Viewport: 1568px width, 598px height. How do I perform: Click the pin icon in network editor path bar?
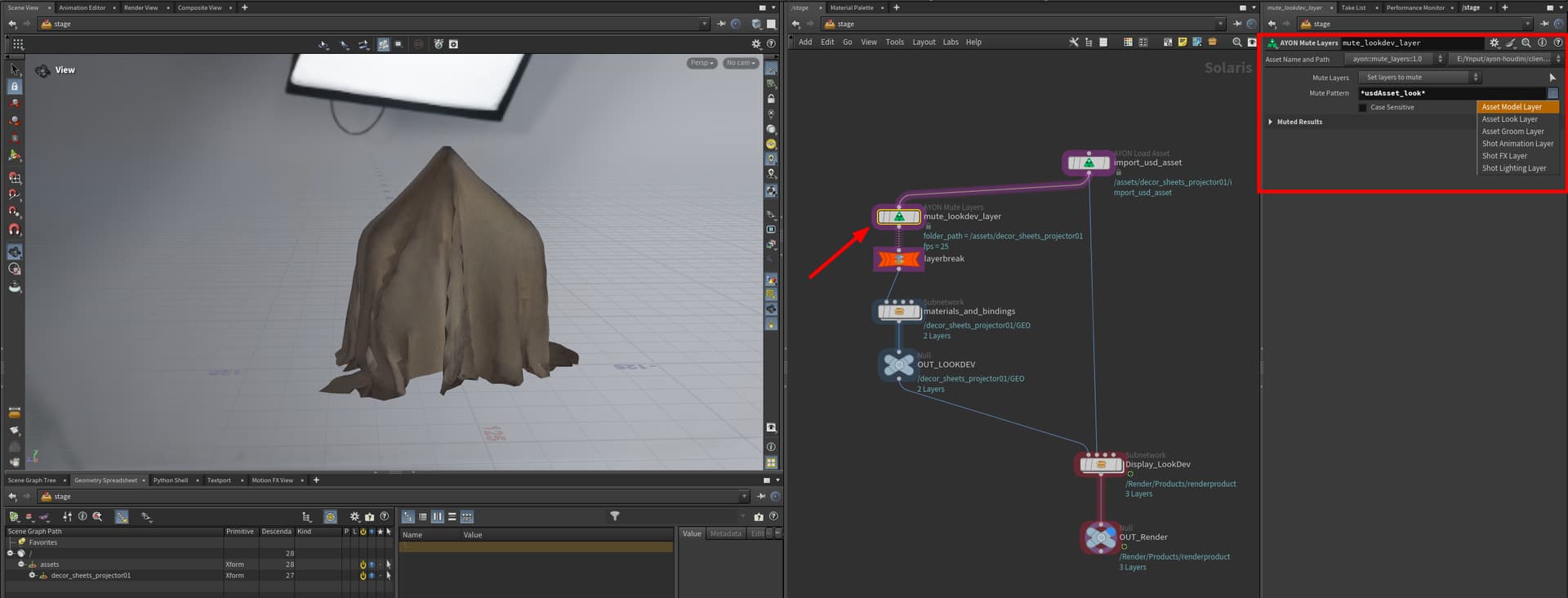click(1237, 25)
